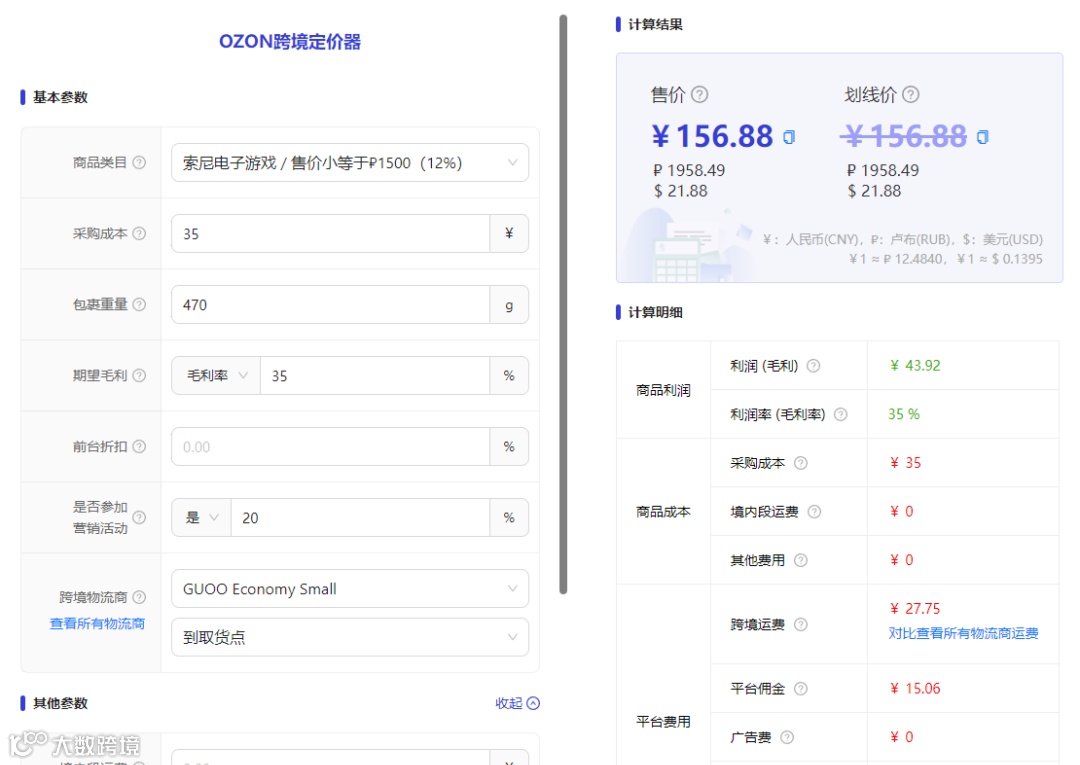Click help icon next to 是否参加营销活动
The width and height of the screenshot is (1080, 765).
(x=139, y=517)
